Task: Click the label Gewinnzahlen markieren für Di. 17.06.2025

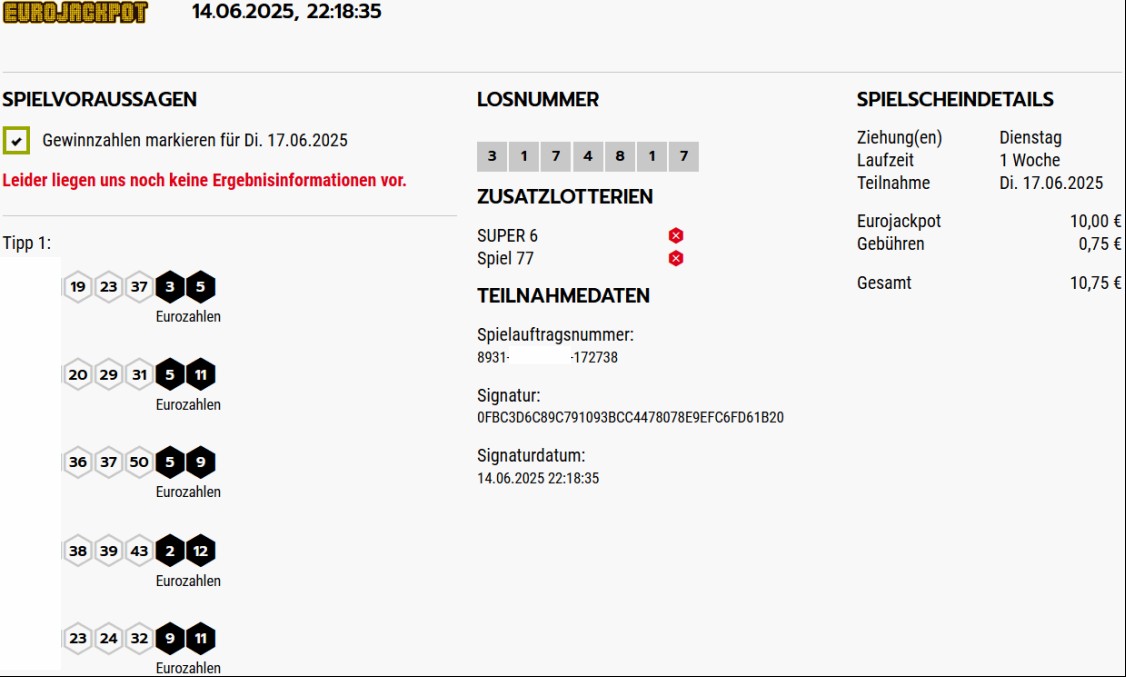Action: 195,140
